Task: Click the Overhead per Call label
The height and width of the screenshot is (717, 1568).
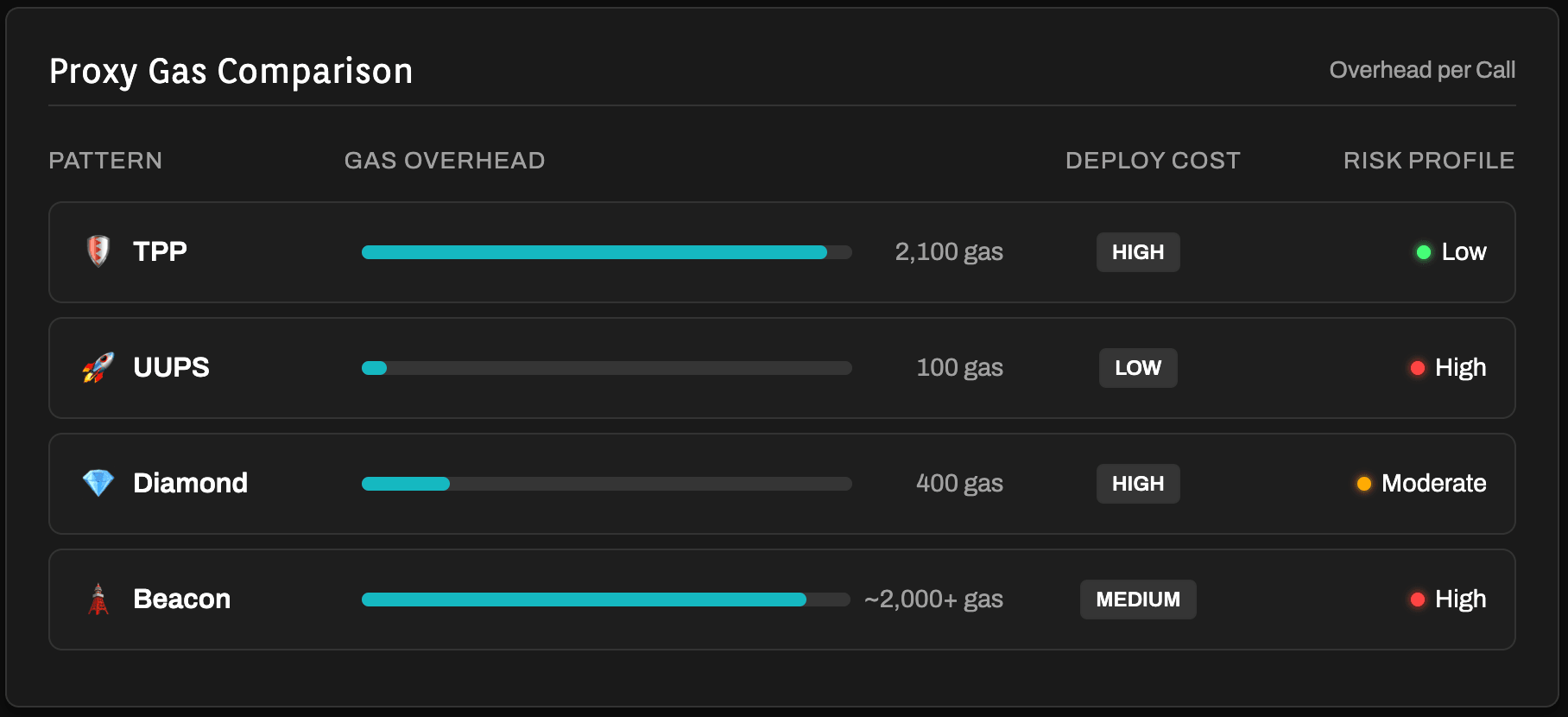Action: (1422, 70)
